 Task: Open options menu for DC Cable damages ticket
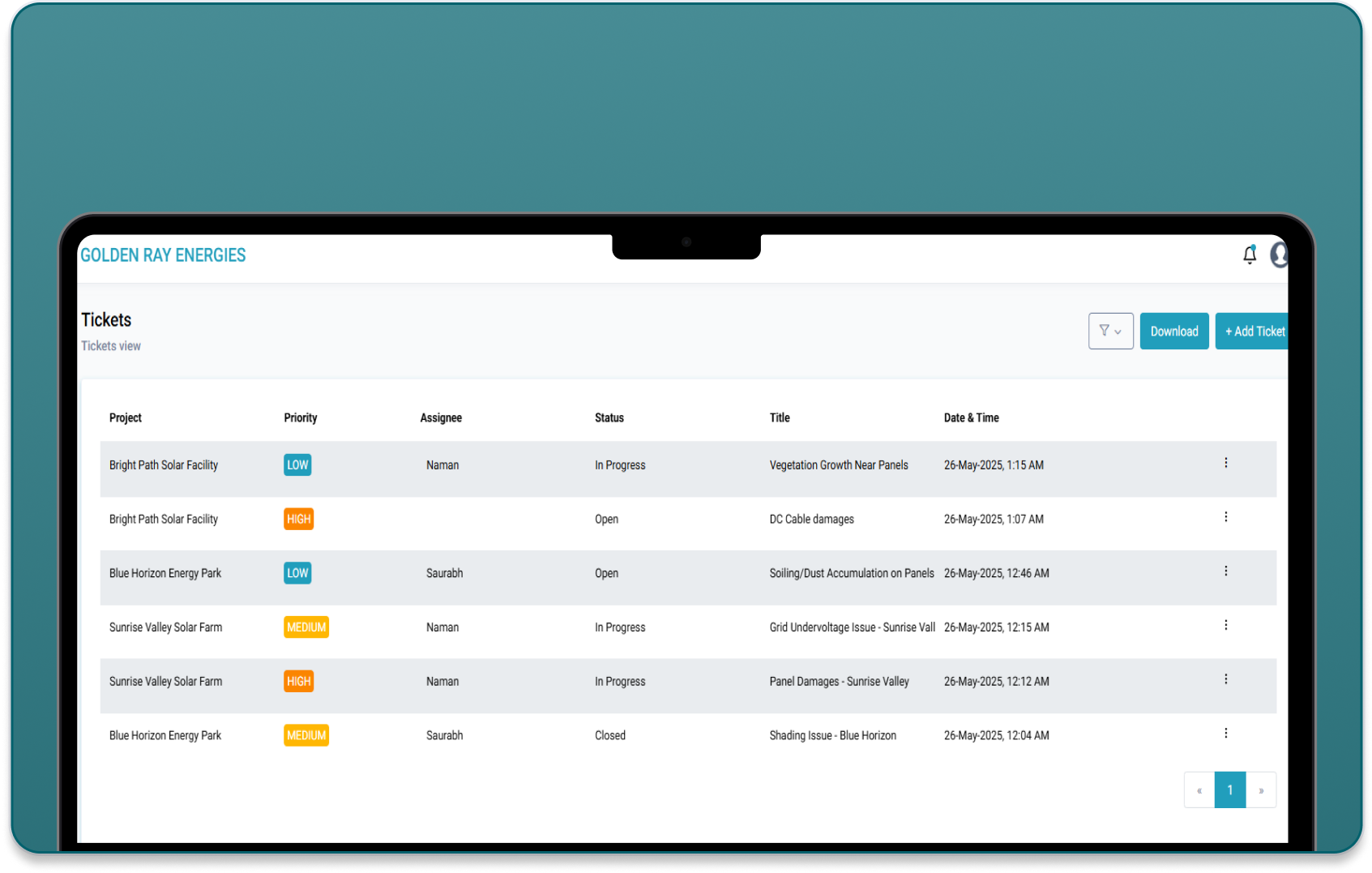(1226, 516)
